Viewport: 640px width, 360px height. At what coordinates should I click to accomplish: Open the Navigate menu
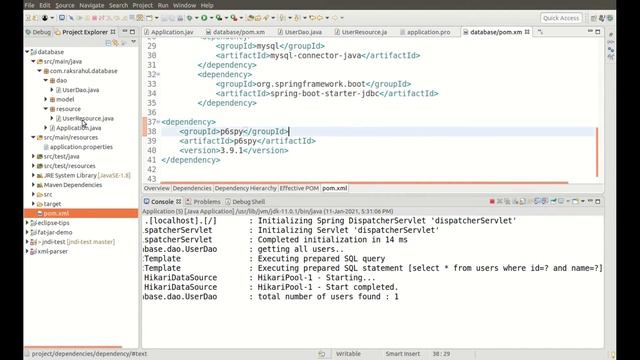tap(91, 5)
